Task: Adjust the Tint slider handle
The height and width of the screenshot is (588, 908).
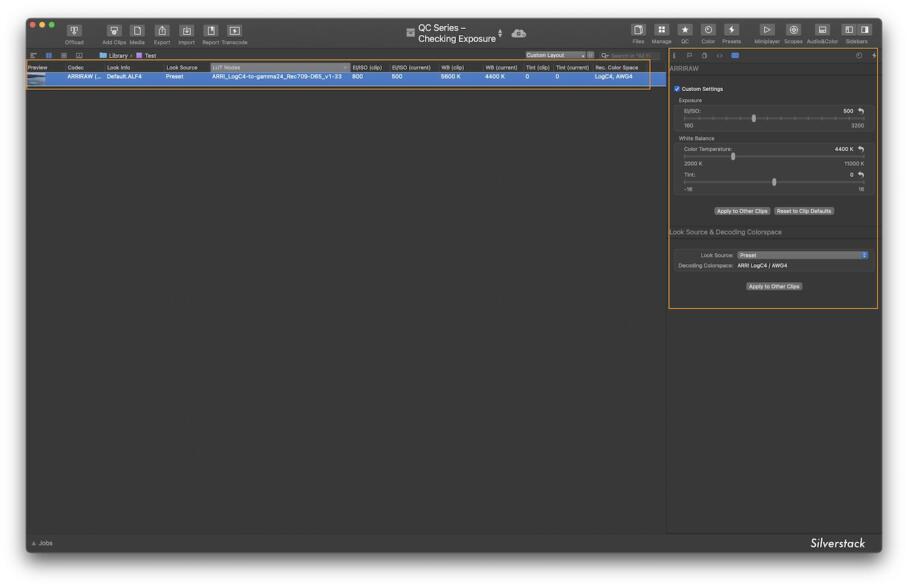Action: 774,182
